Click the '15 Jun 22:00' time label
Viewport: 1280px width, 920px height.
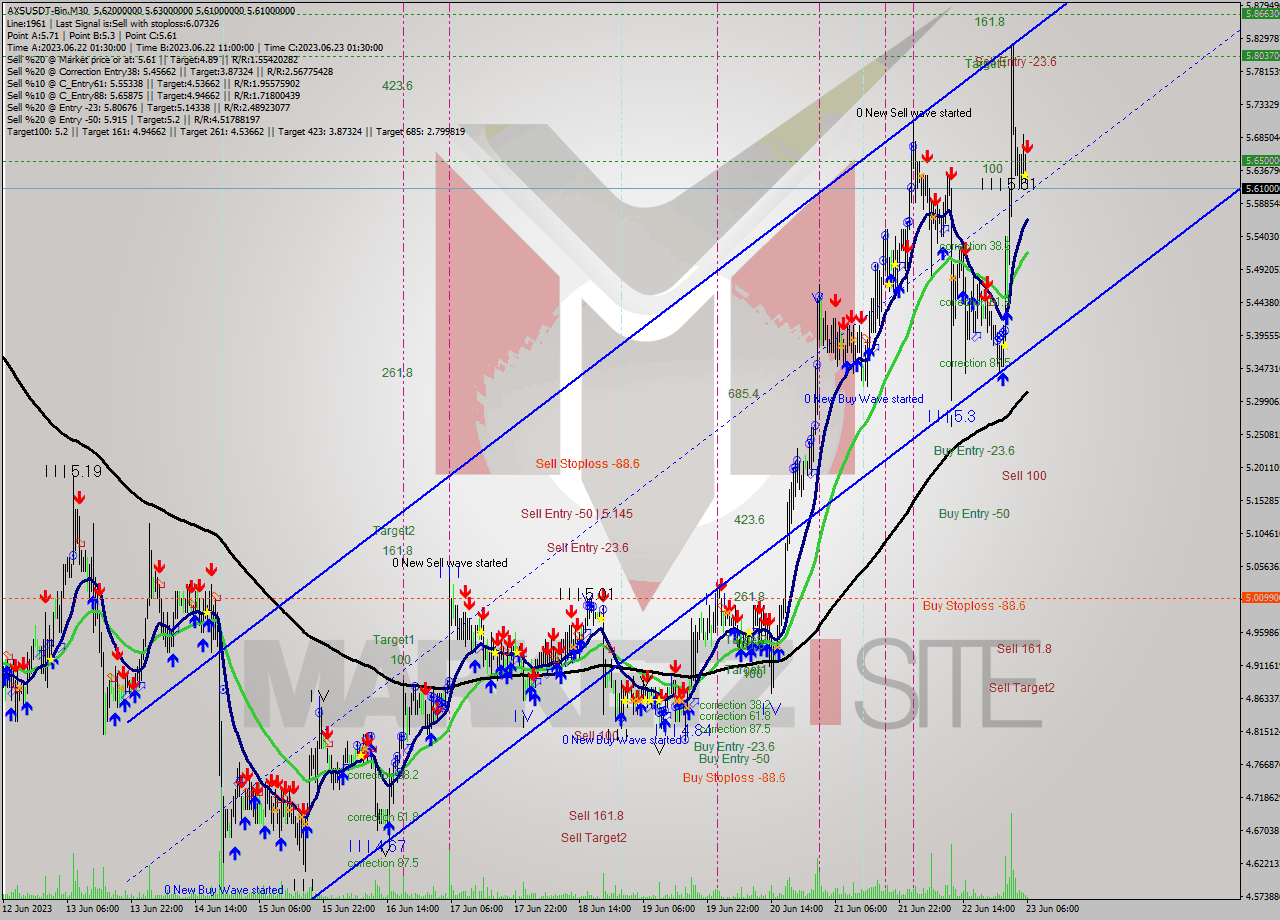point(347,909)
